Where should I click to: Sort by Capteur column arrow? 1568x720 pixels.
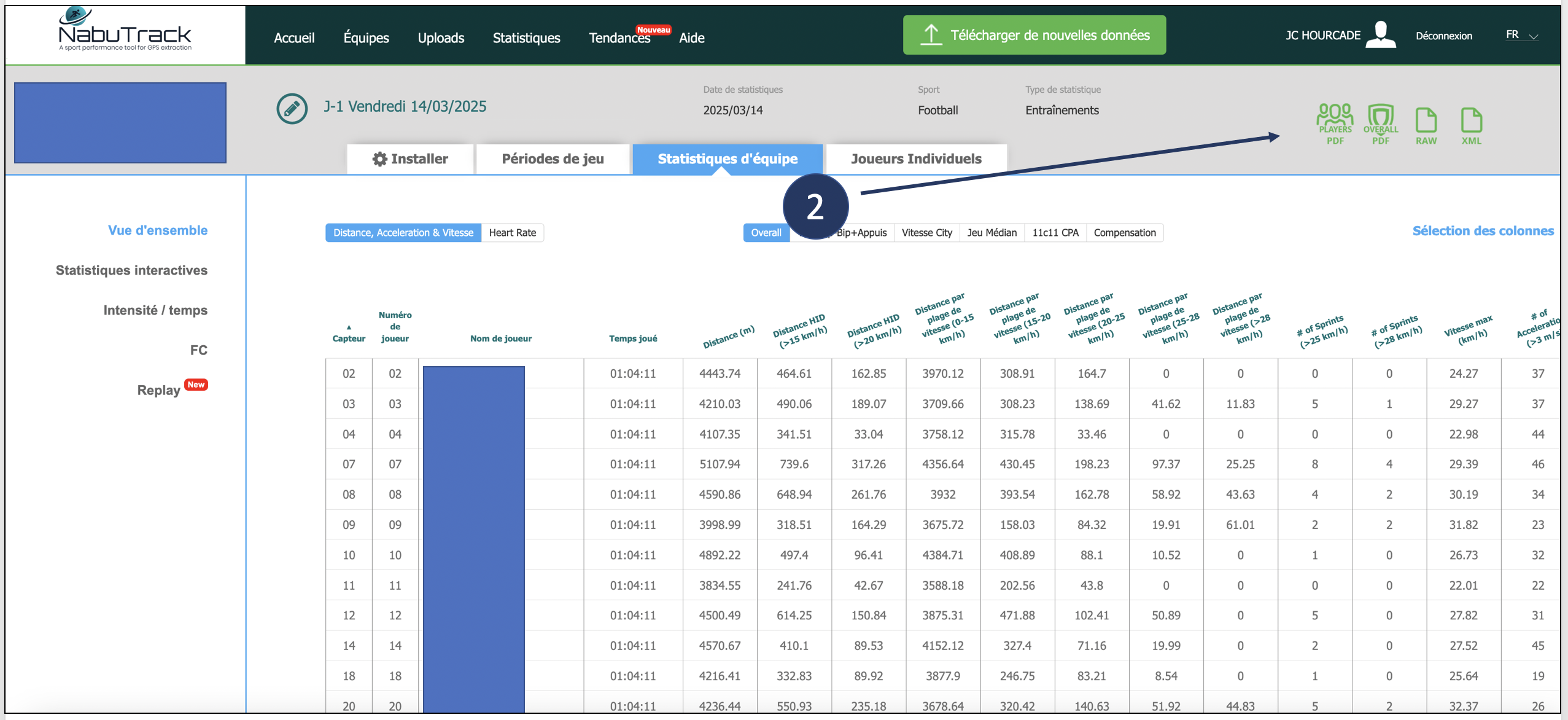pos(349,327)
